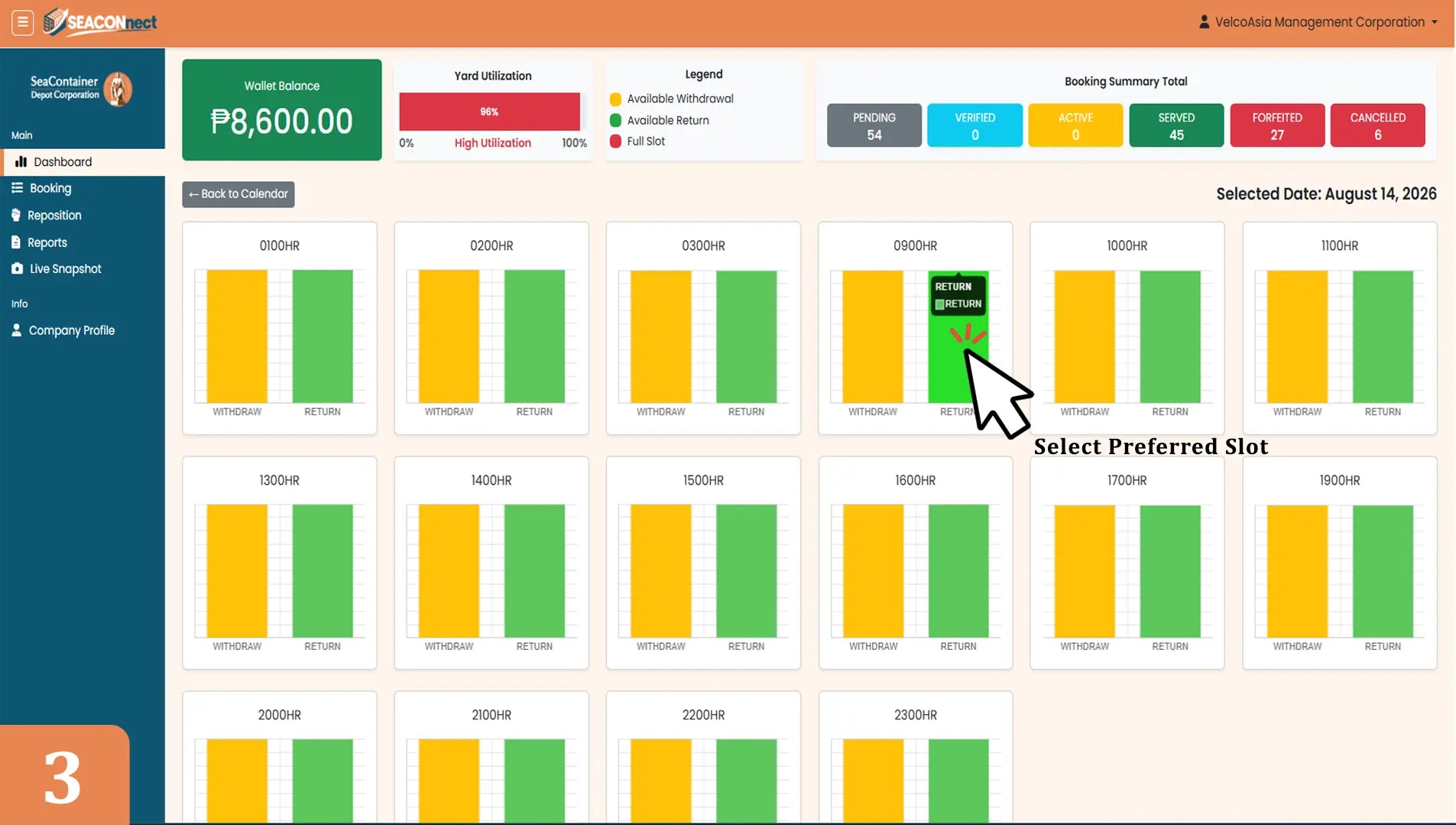Select the 1500HR withdraw bar
The width and height of the screenshot is (1456, 825).
coord(661,571)
